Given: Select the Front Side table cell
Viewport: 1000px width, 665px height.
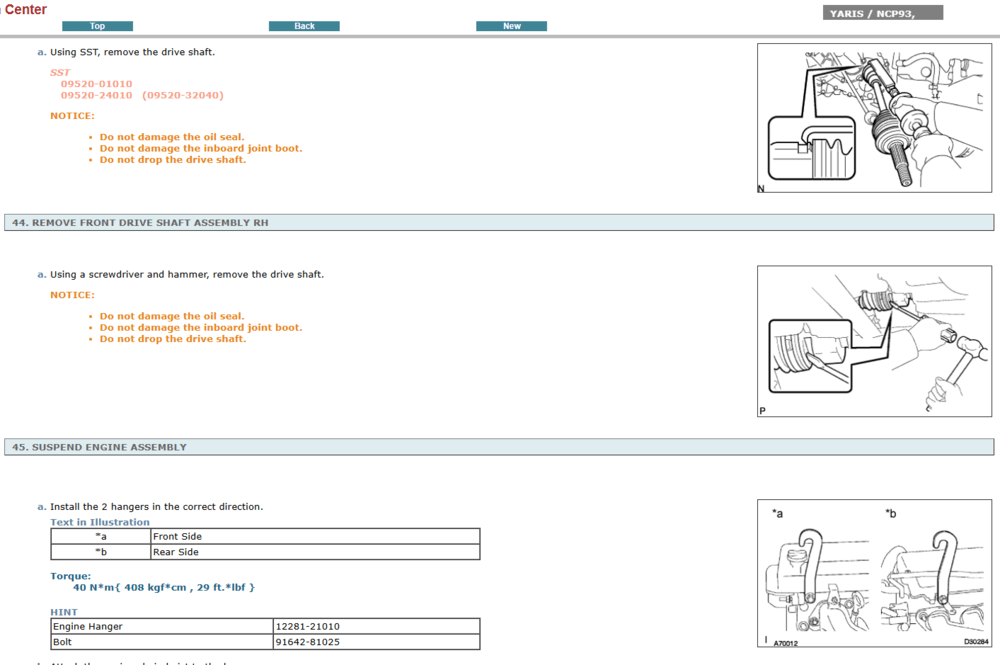Looking at the screenshot, I should tap(178, 537).
